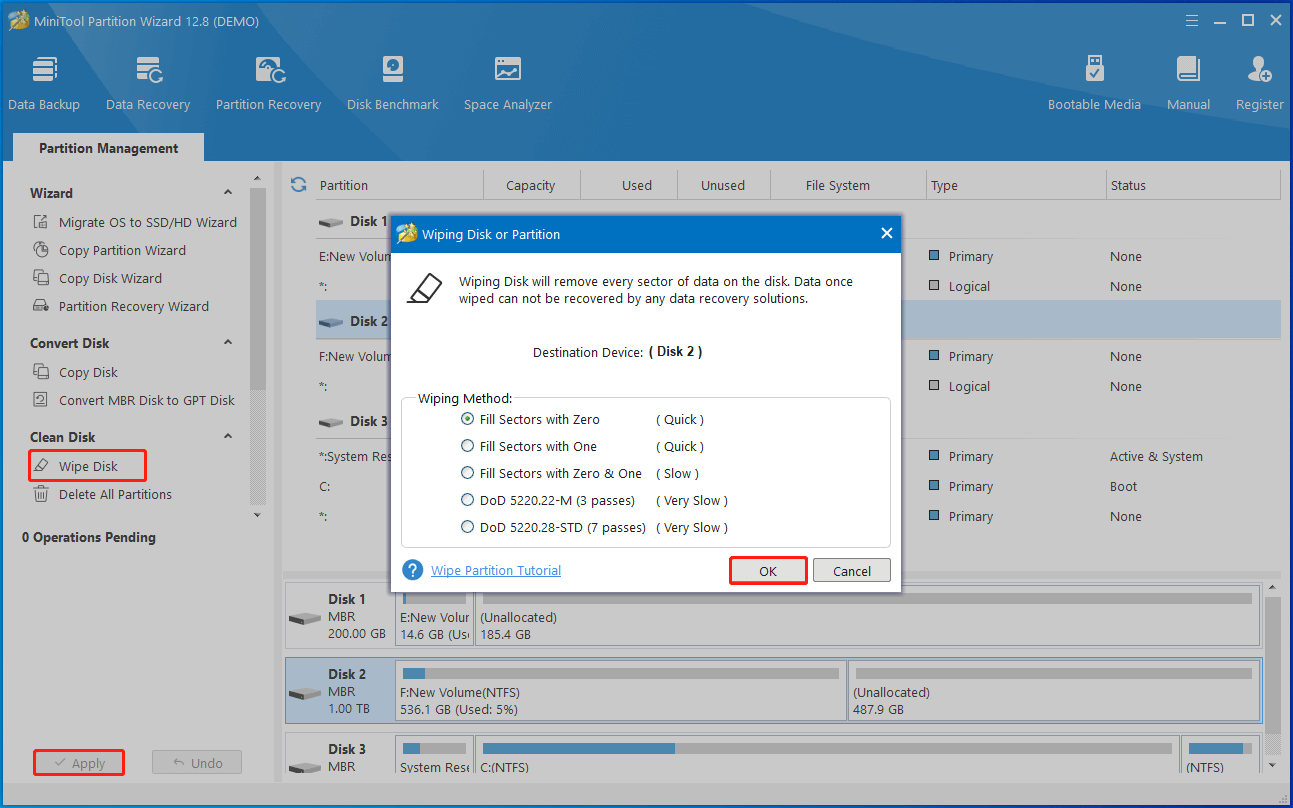Image resolution: width=1293 pixels, height=808 pixels.
Task: Select *:System Reserved partition row
Action: (x=798, y=456)
